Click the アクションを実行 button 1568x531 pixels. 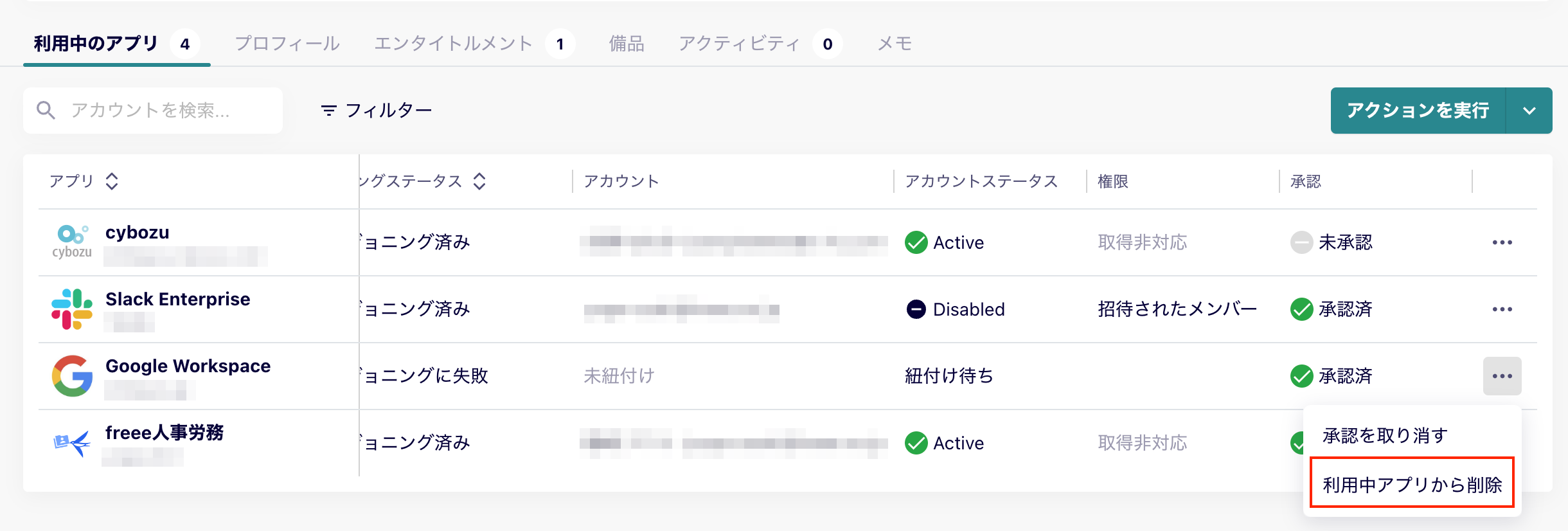(x=1418, y=111)
